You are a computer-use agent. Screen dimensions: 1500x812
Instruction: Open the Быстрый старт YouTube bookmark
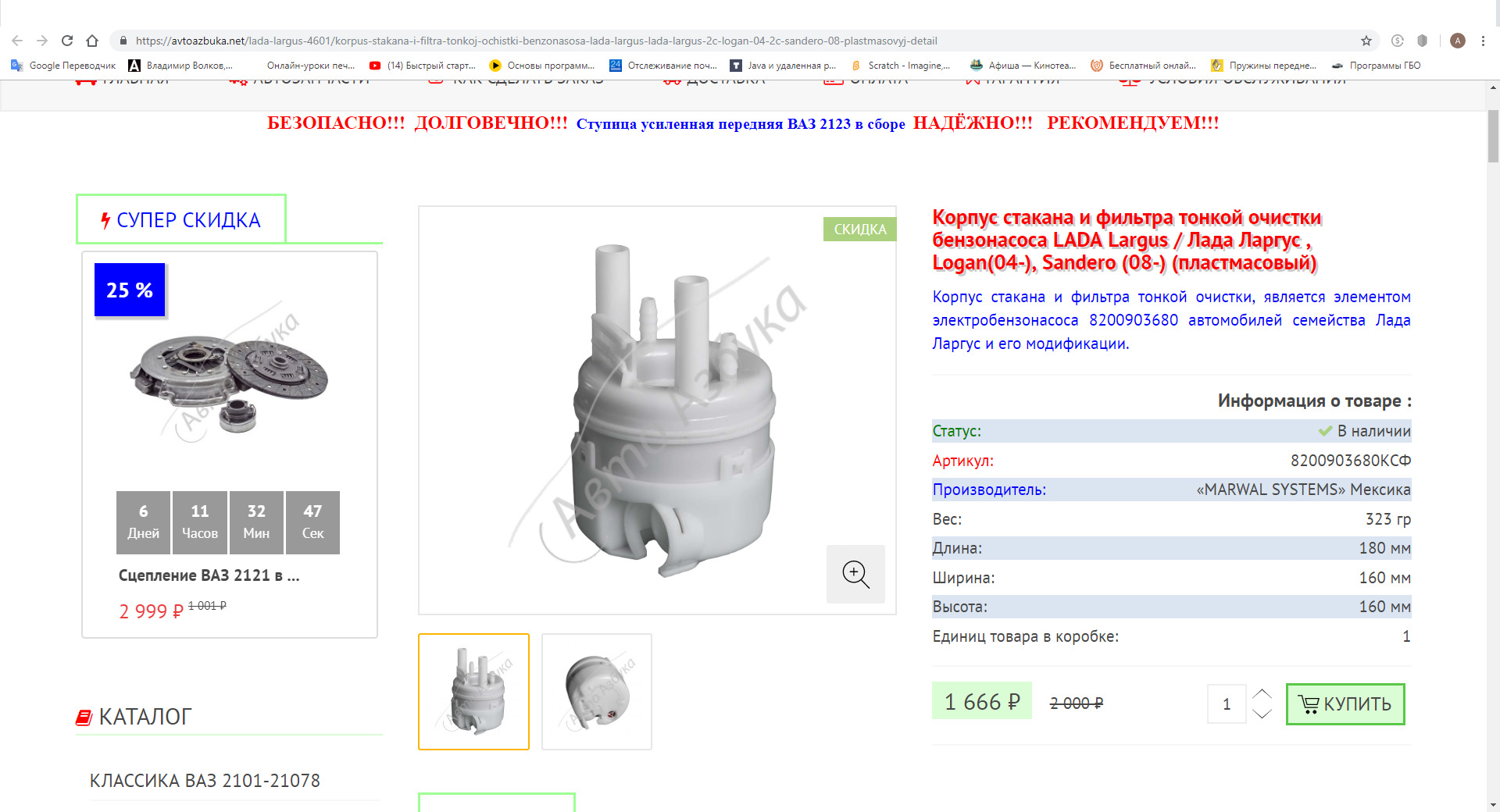pos(423,66)
